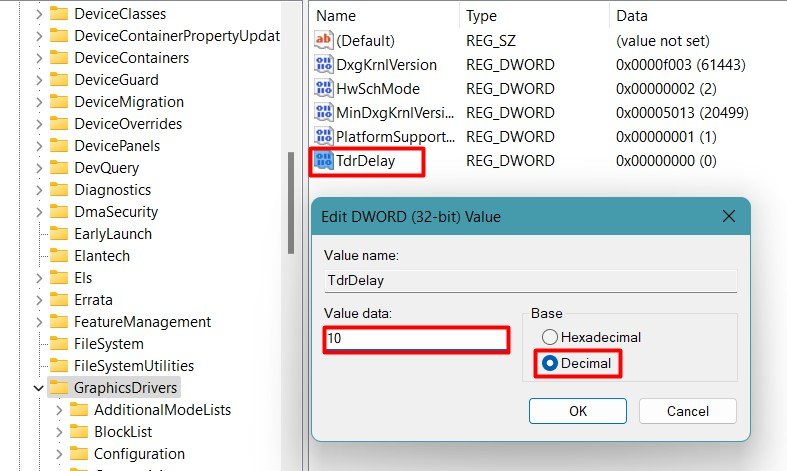This screenshot has width=787, height=471.
Task: Click the FeatureManagement folder icon
Action: (59, 322)
